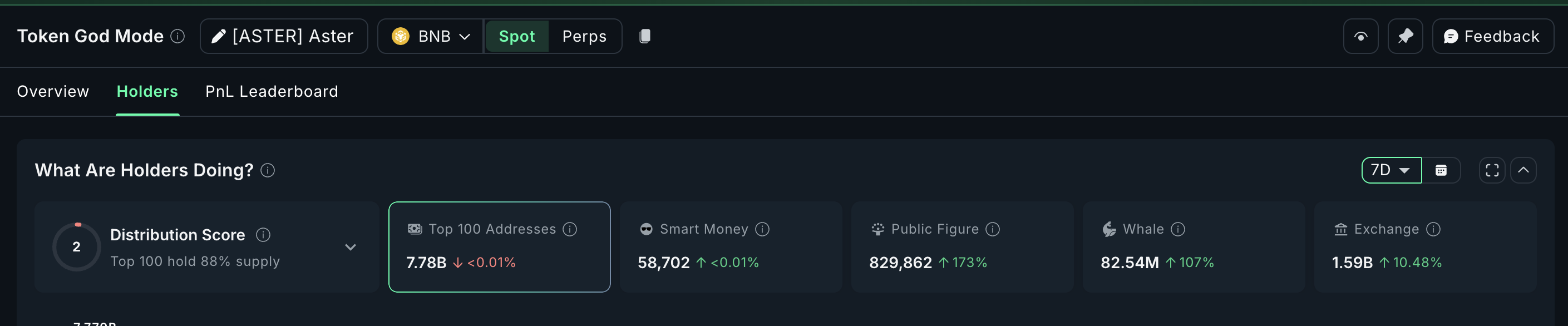Image resolution: width=1568 pixels, height=326 pixels.
Task: Click the copy address icon beside Spot/Perps
Action: click(x=645, y=36)
